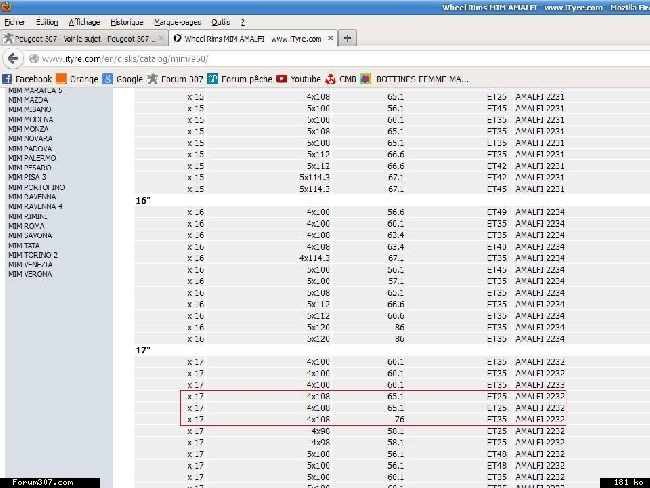The height and width of the screenshot is (488, 650).
Task: Open MIM NOVARA sidebar link
Action: pyautogui.click(x=30, y=138)
